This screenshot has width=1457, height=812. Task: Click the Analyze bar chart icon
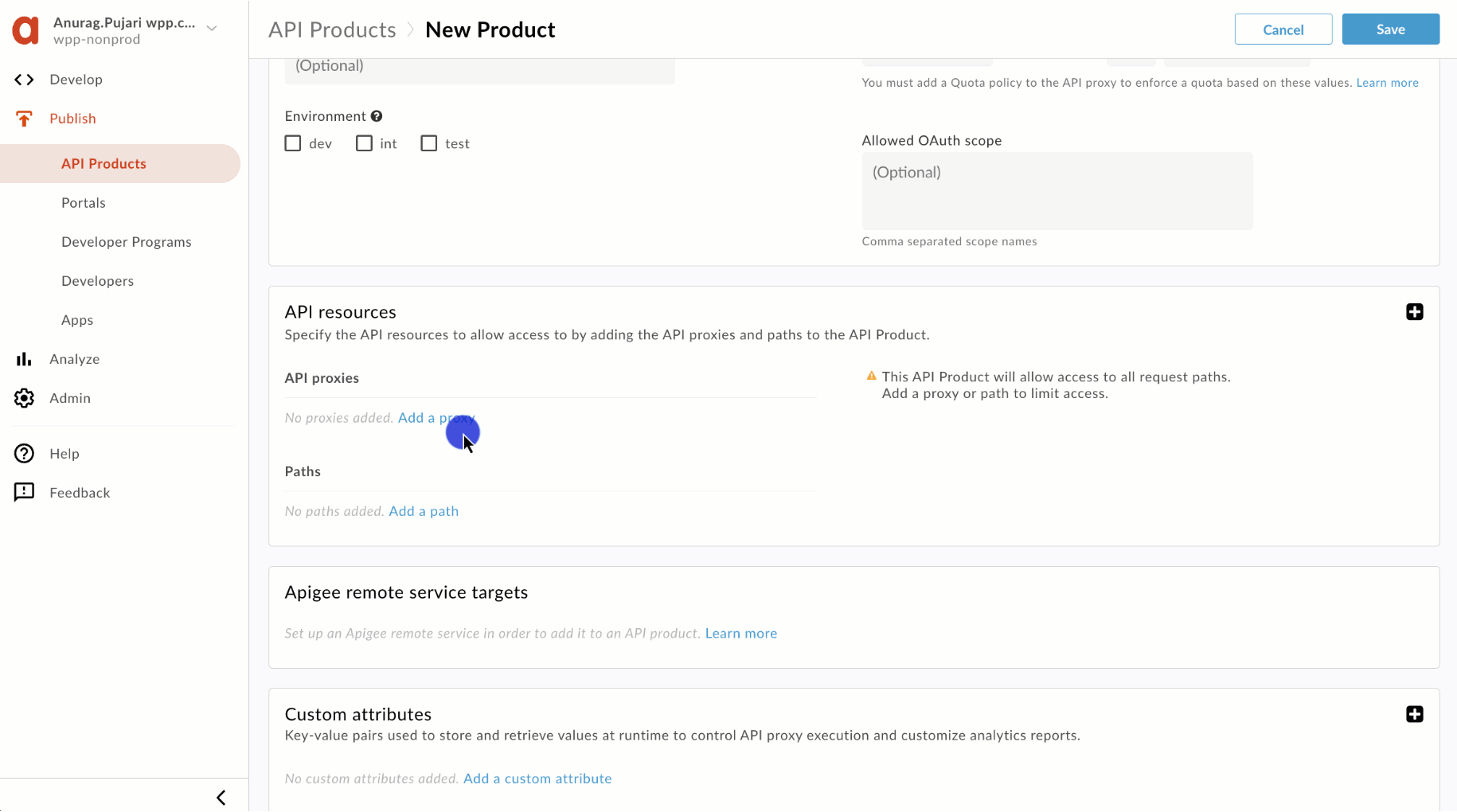click(x=24, y=359)
